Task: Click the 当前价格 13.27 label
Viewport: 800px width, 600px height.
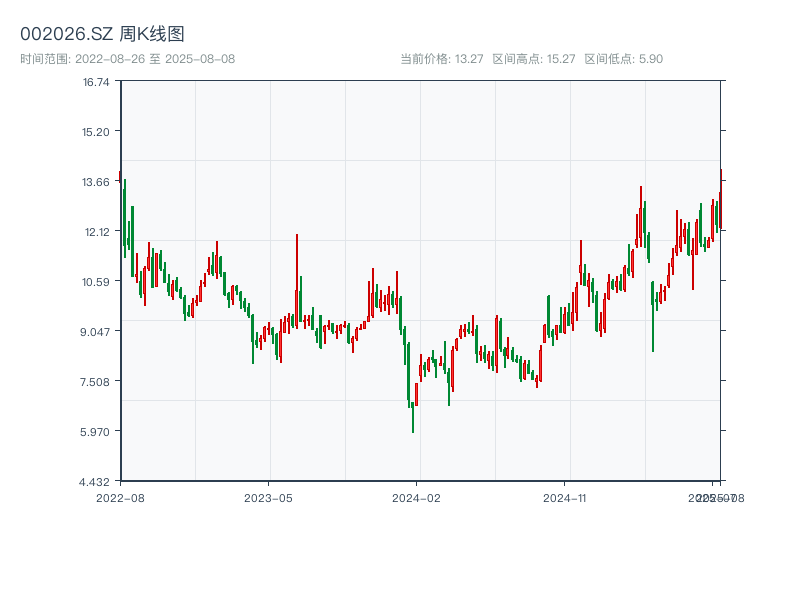Action: click(441, 59)
